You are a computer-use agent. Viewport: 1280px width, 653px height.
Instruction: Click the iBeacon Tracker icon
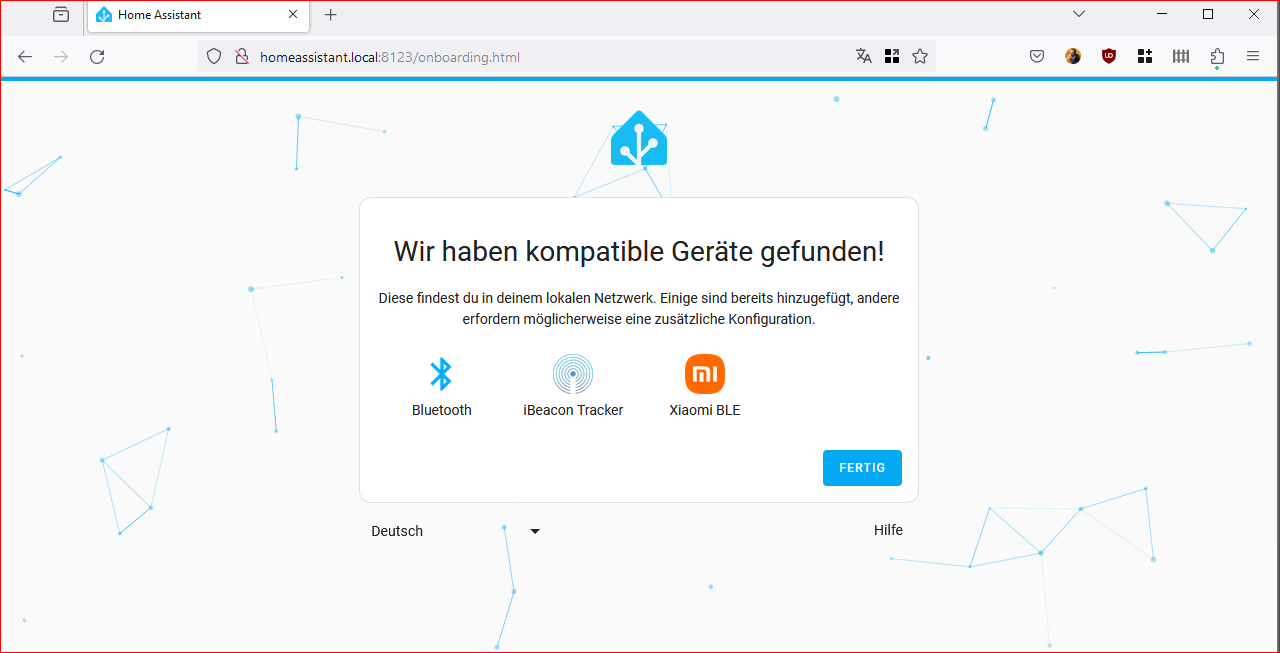[573, 374]
